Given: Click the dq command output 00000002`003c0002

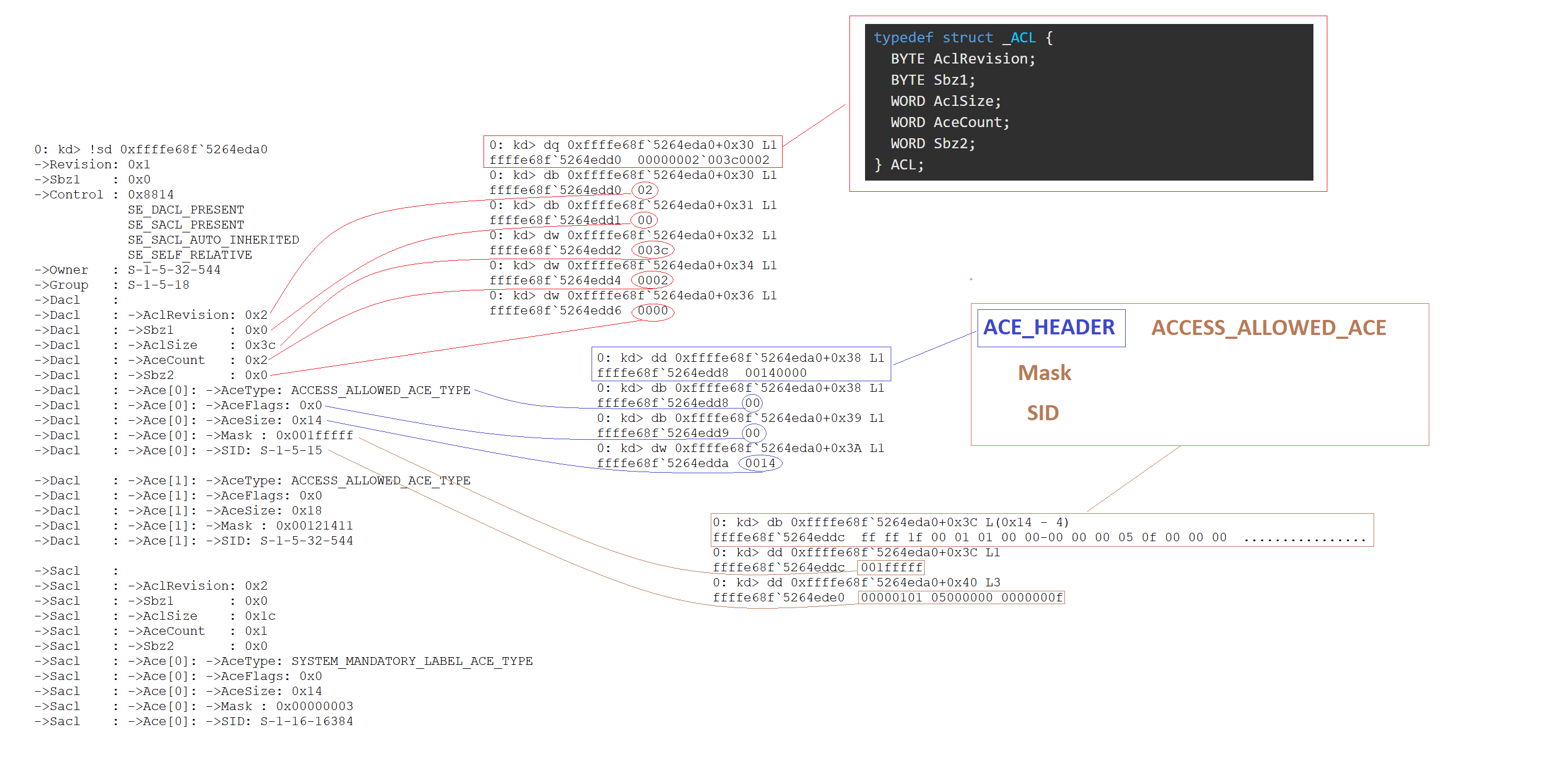Looking at the screenshot, I should click(x=703, y=160).
